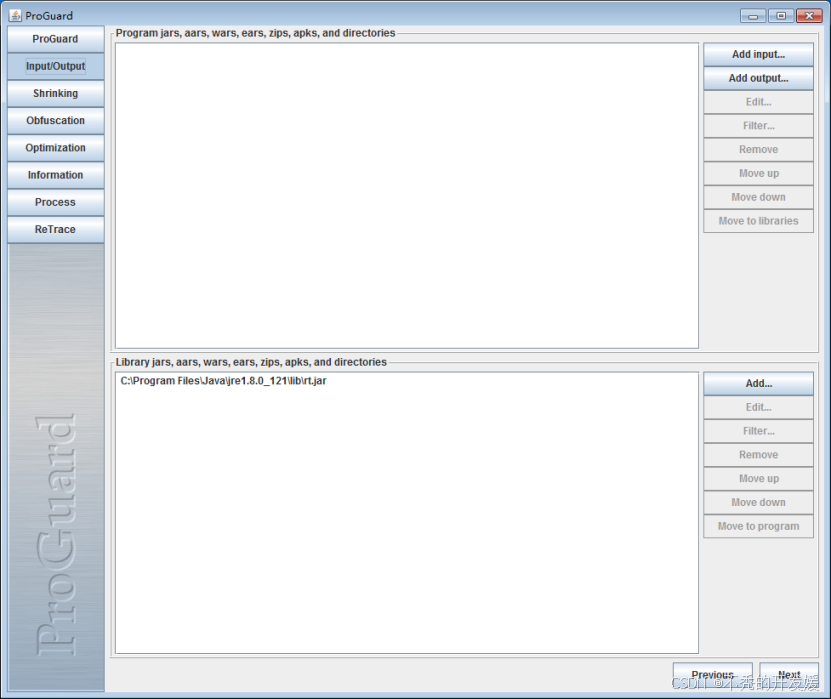Click Edit... in the program jars panel
Screen dimensions: 831x699
click(758, 102)
